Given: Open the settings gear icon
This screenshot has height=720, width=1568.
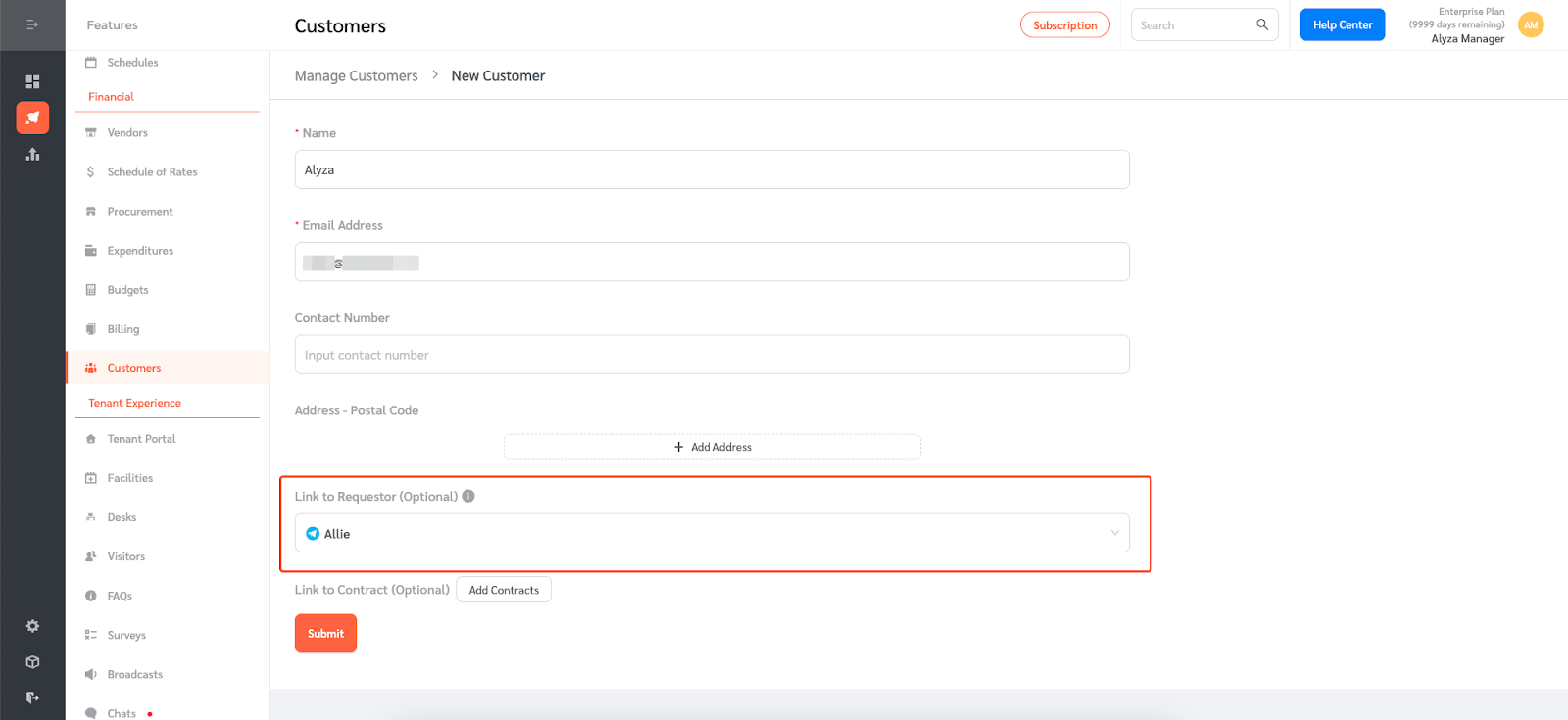Looking at the screenshot, I should [x=32, y=626].
